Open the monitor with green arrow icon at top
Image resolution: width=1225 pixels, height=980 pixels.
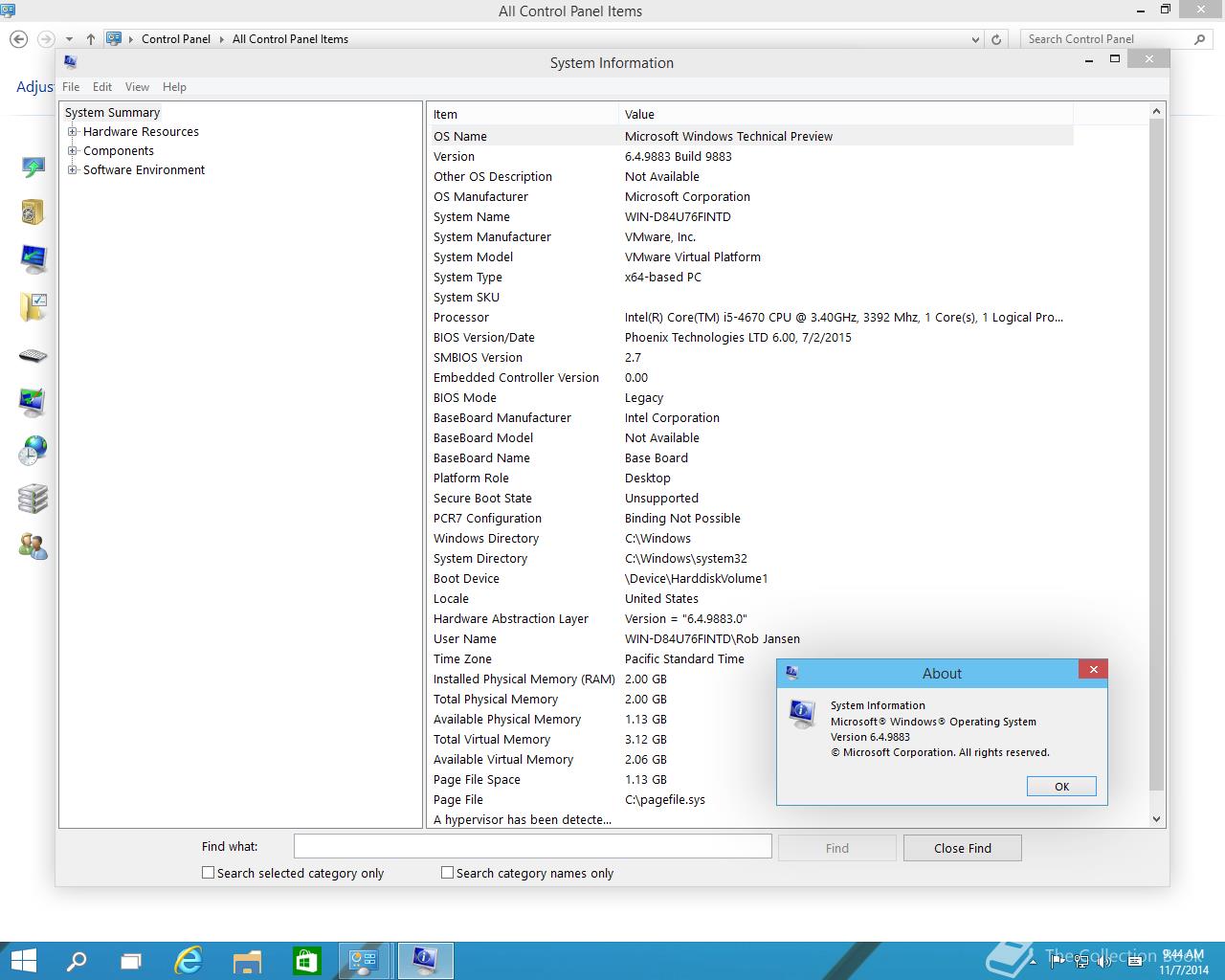click(33, 168)
